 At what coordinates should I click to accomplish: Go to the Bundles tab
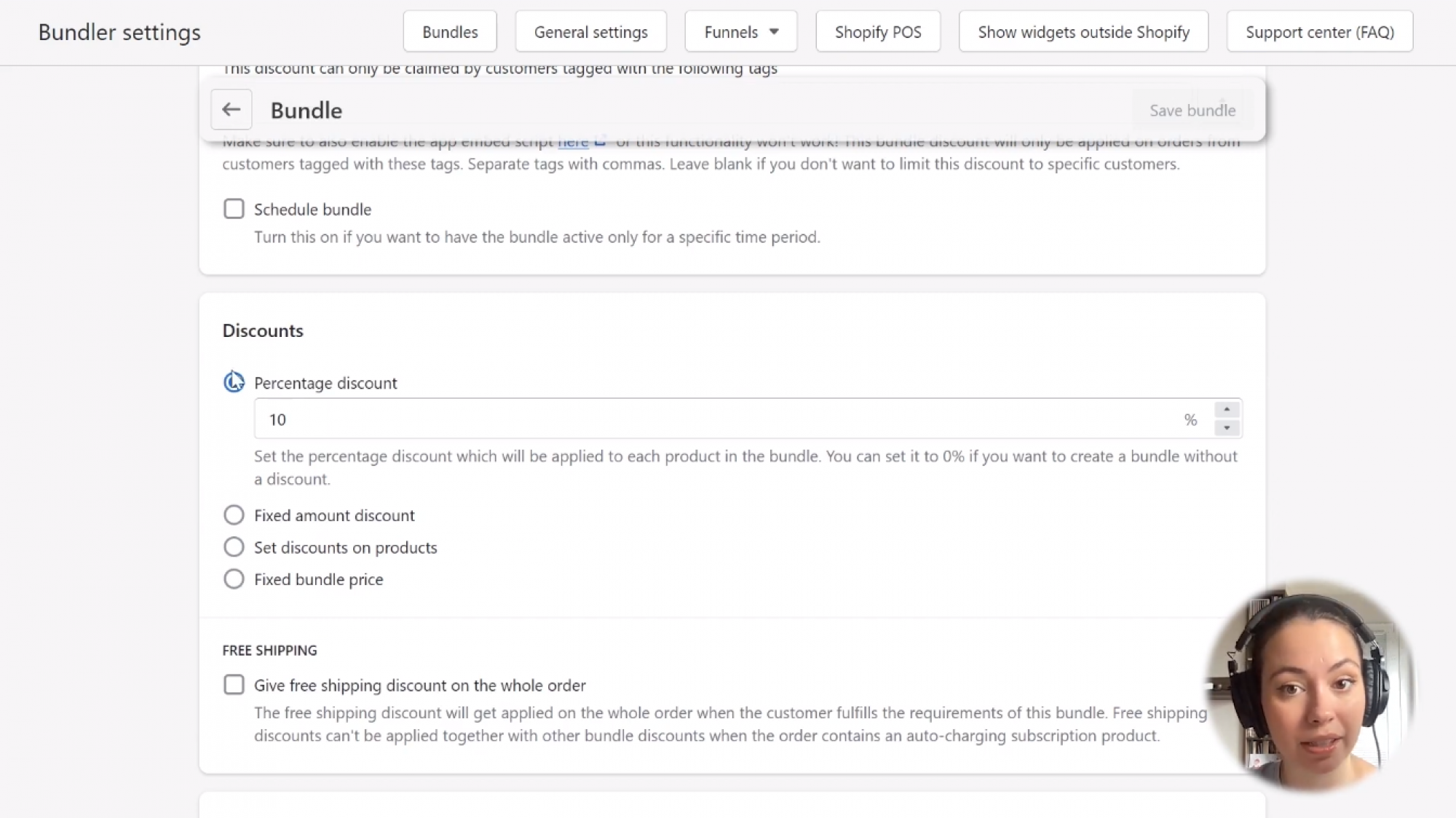[449, 31]
